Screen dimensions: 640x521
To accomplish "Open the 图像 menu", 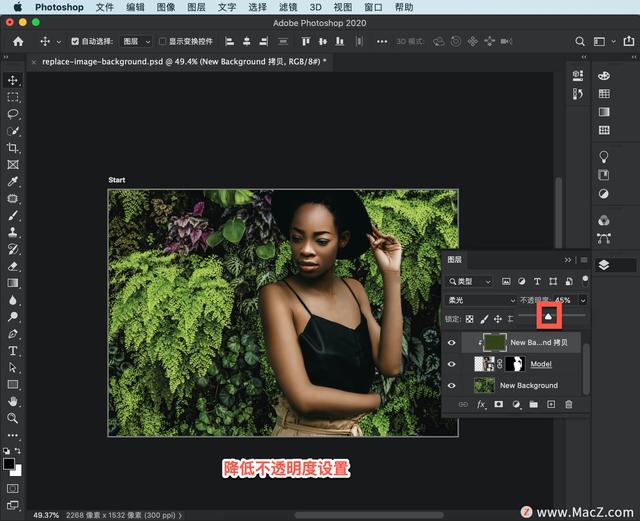I will pyautogui.click(x=166, y=7).
